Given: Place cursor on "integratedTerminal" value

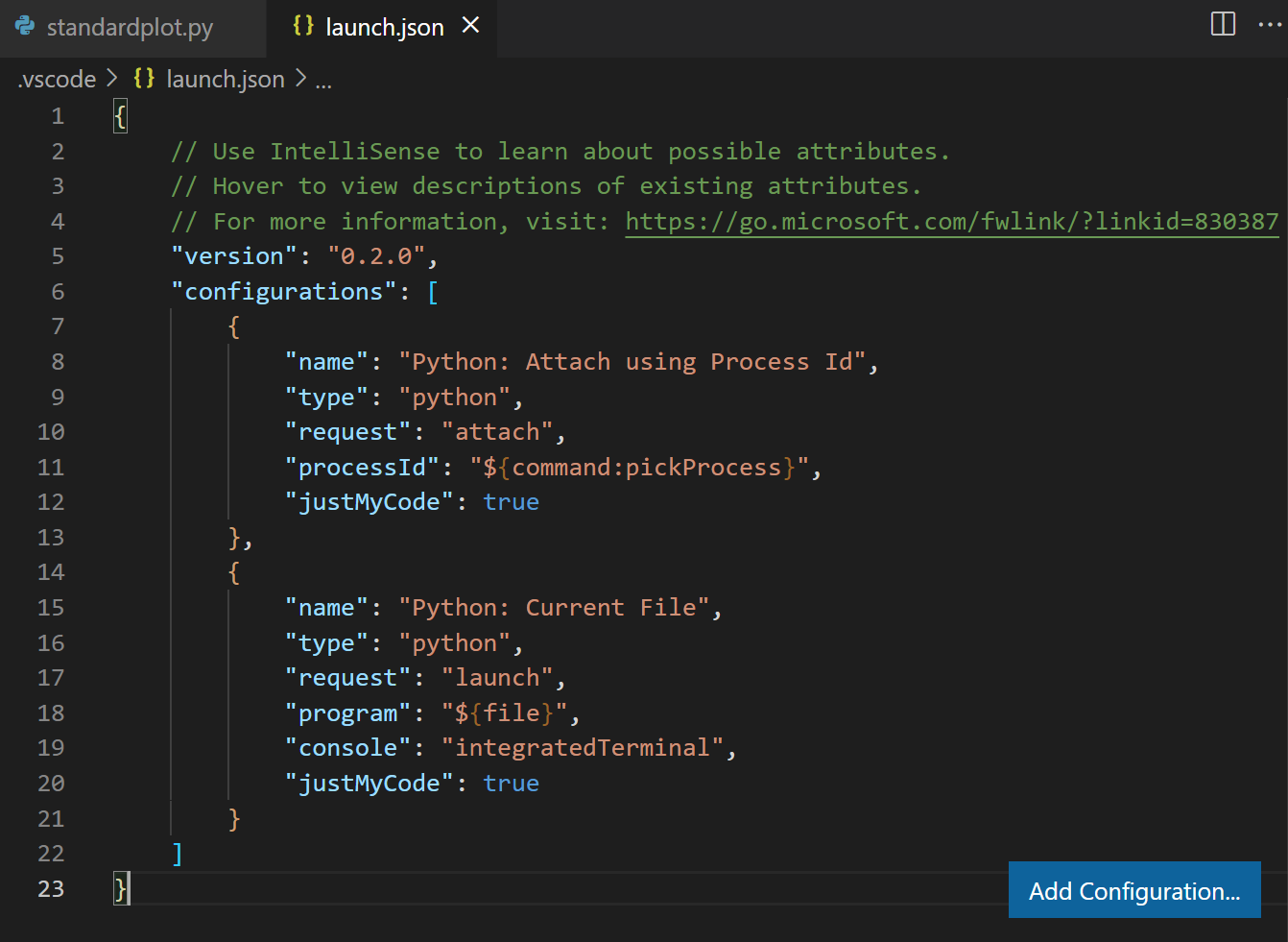Looking at the screenshot, I should tap(582, 748).
